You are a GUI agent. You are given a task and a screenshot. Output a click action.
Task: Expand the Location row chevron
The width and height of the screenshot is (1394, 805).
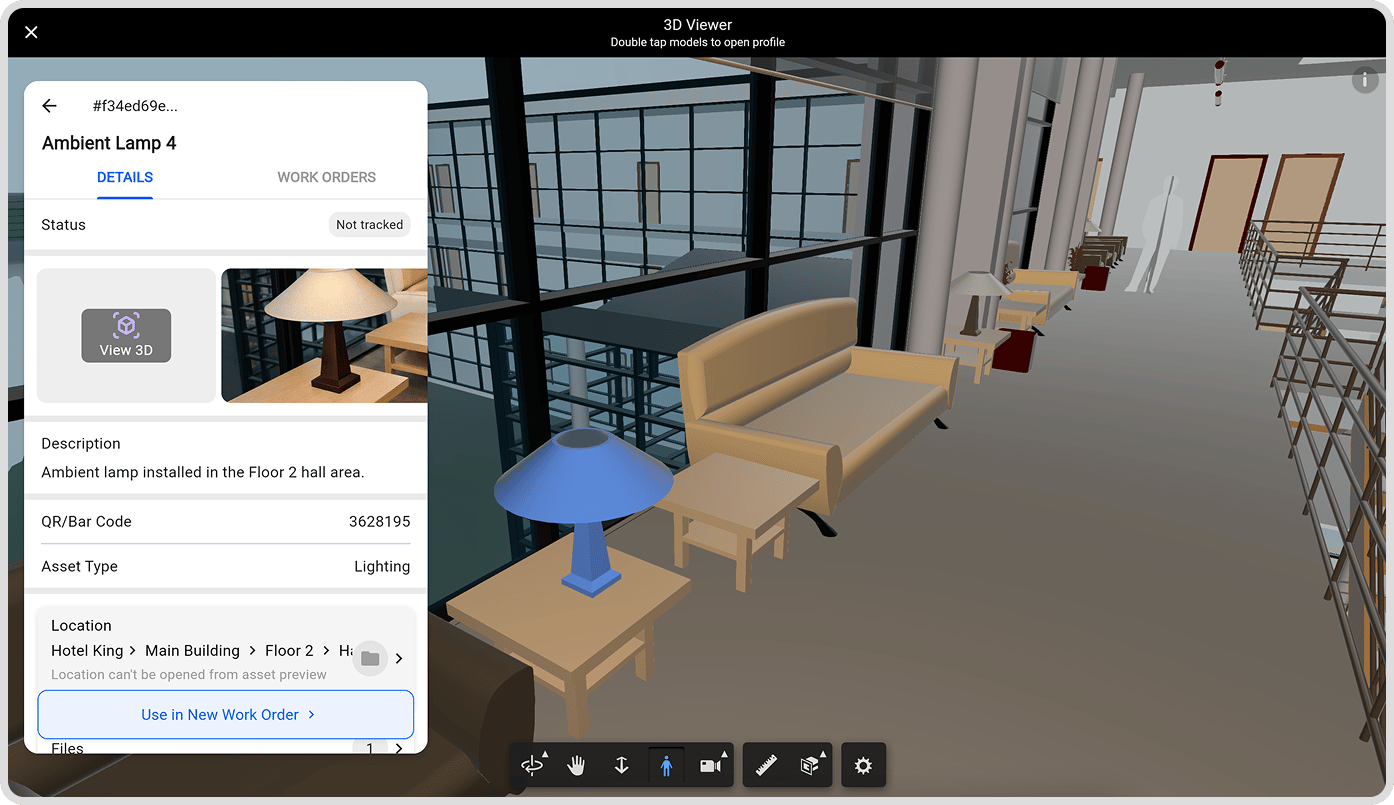pyautogui.click(x=399, y=658)
